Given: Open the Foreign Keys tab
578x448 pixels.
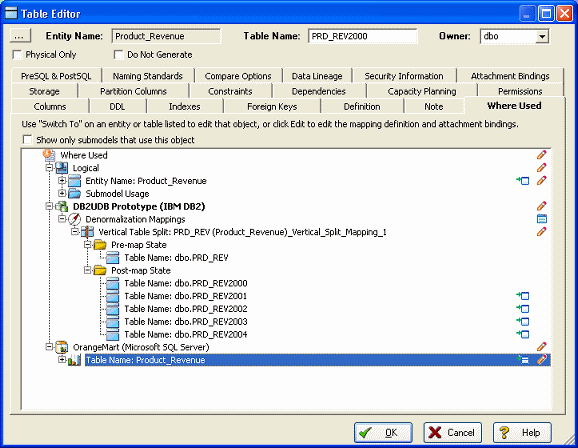Looking at the screenshot, I should coord(272,107).
